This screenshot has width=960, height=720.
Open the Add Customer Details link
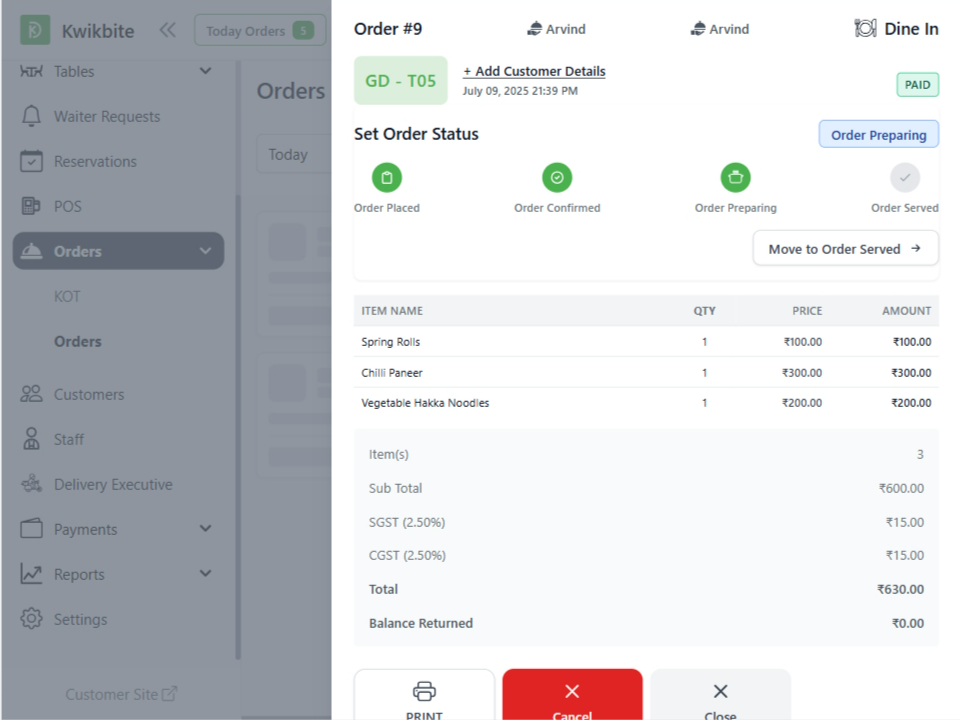point(534,71)
